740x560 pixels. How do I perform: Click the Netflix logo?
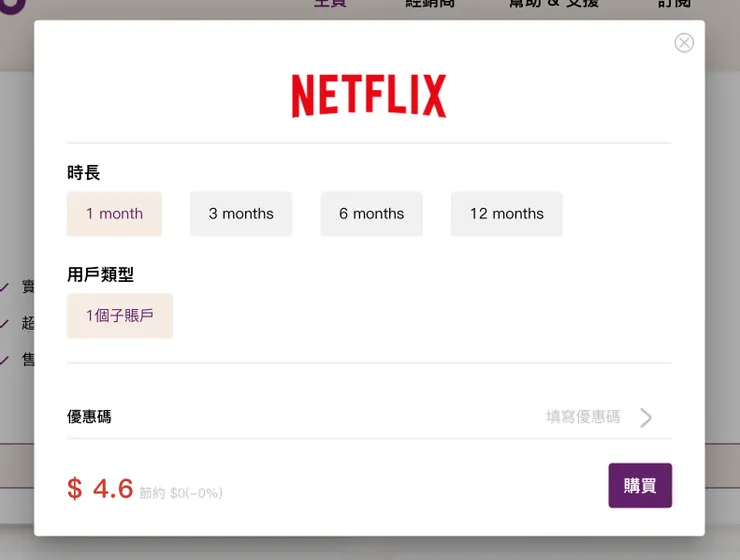(x=369, y=96)
